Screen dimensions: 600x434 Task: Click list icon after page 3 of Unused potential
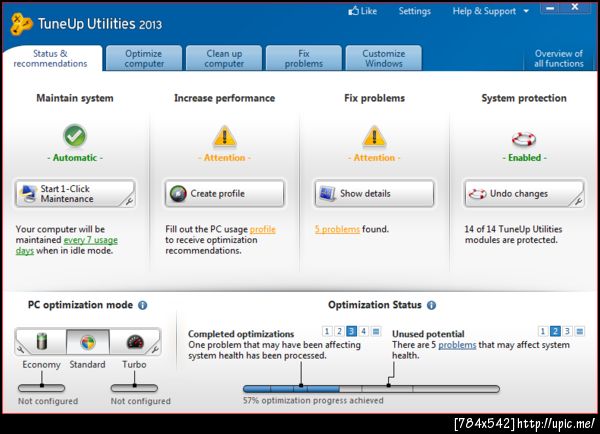click(580, 331)
